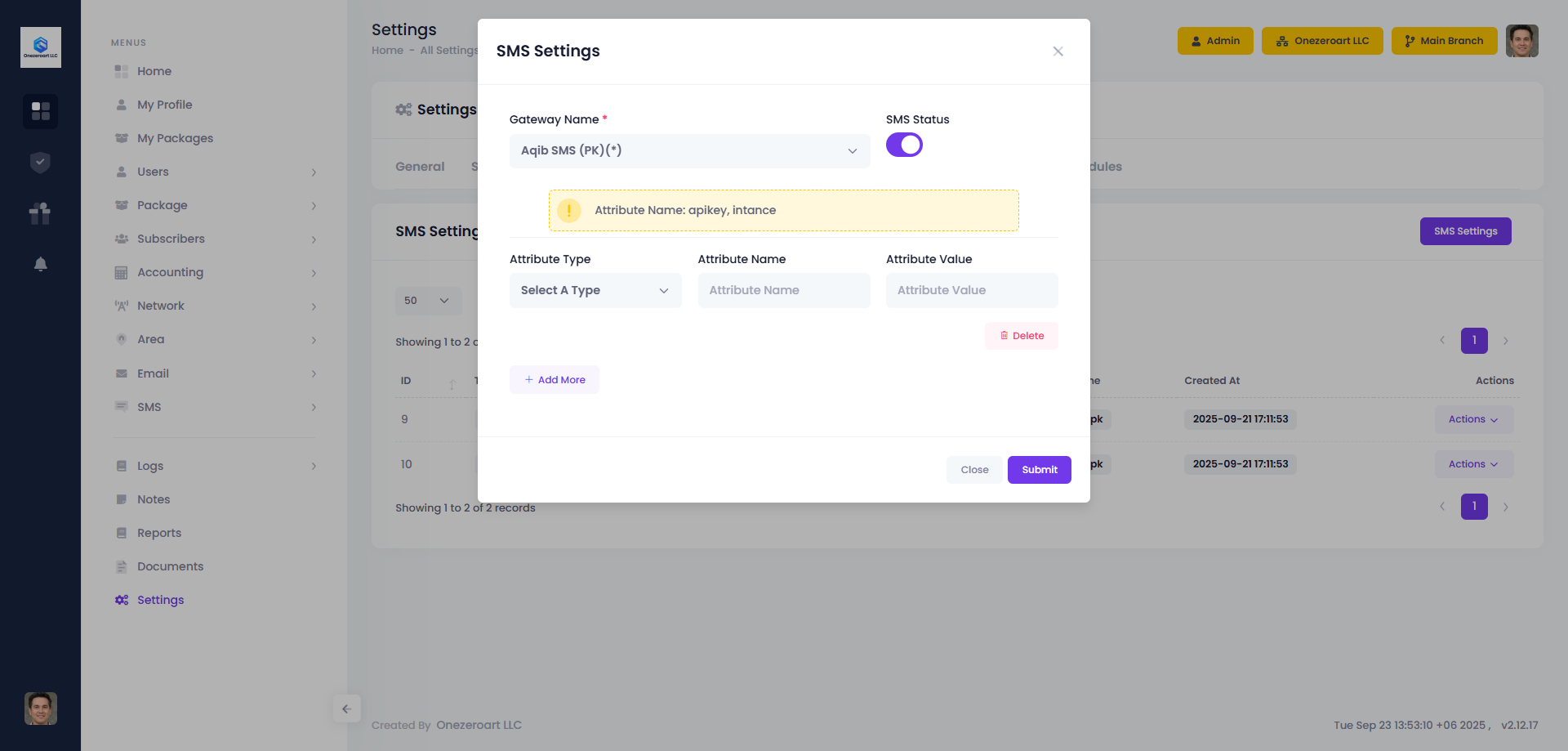This screenshot has height=751, width=1568.
Task: Click the Attribute Value input field
Action: [972, 291]
